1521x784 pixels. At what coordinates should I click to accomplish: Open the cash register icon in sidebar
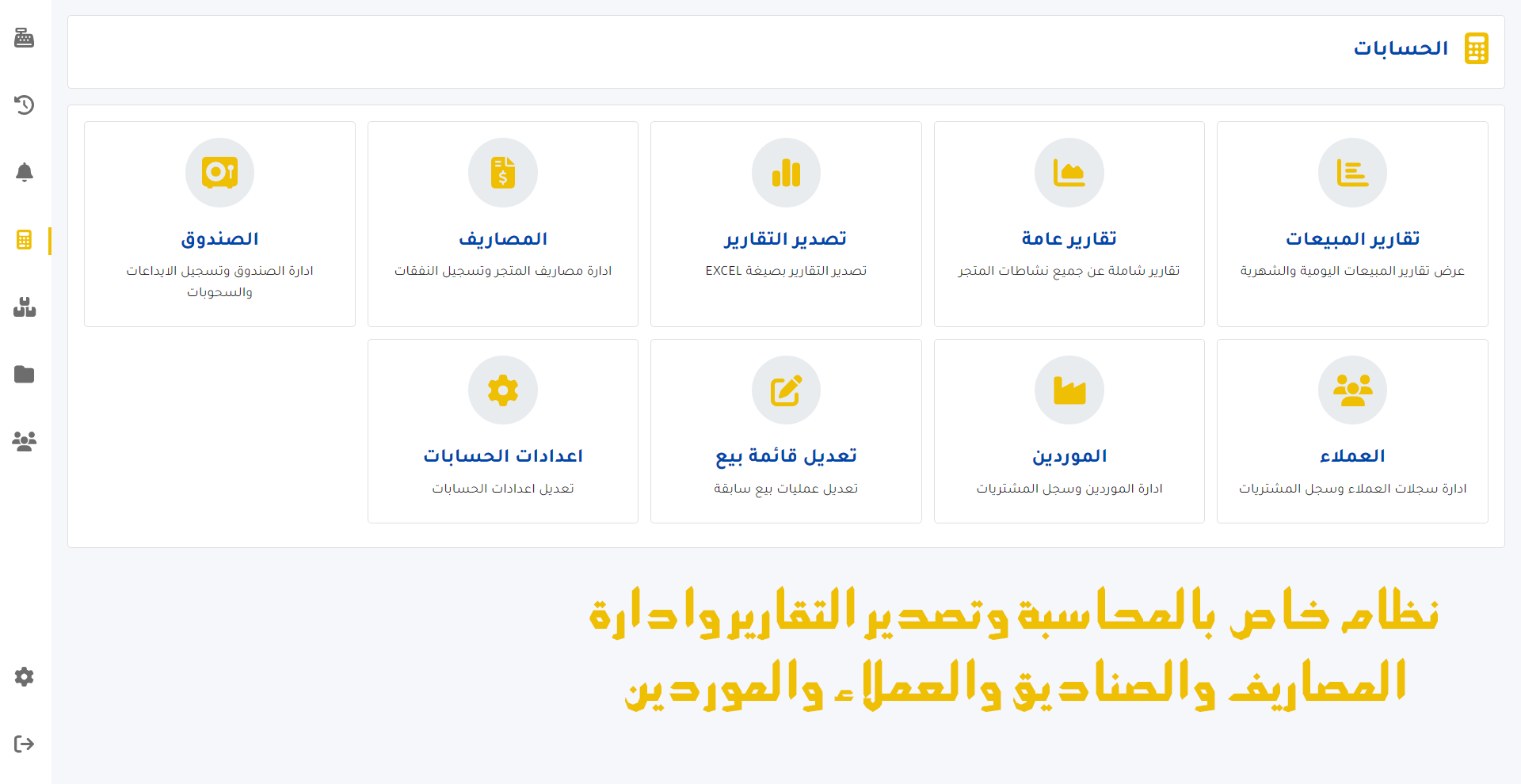pyautogui.click(x=25, y=38)
